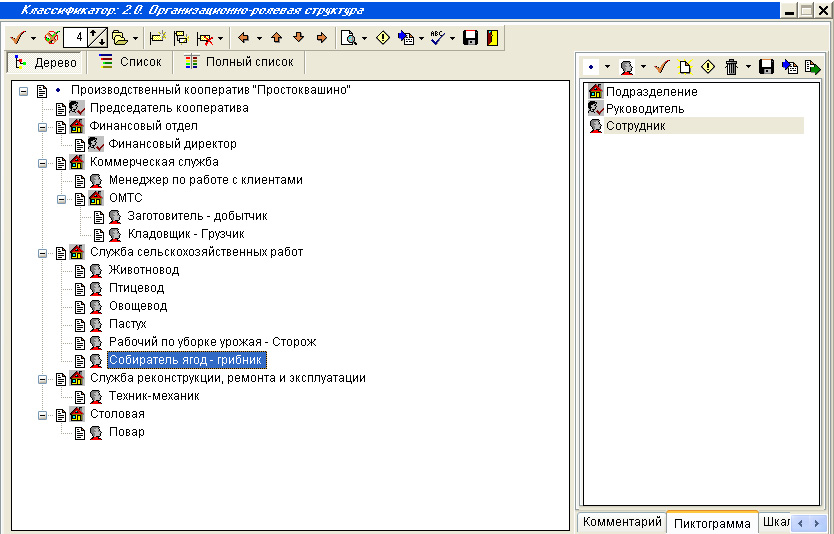Click the yellow diamond warning icon in main toolbar
The image size is (834, 534).
(x=382, y=38)
